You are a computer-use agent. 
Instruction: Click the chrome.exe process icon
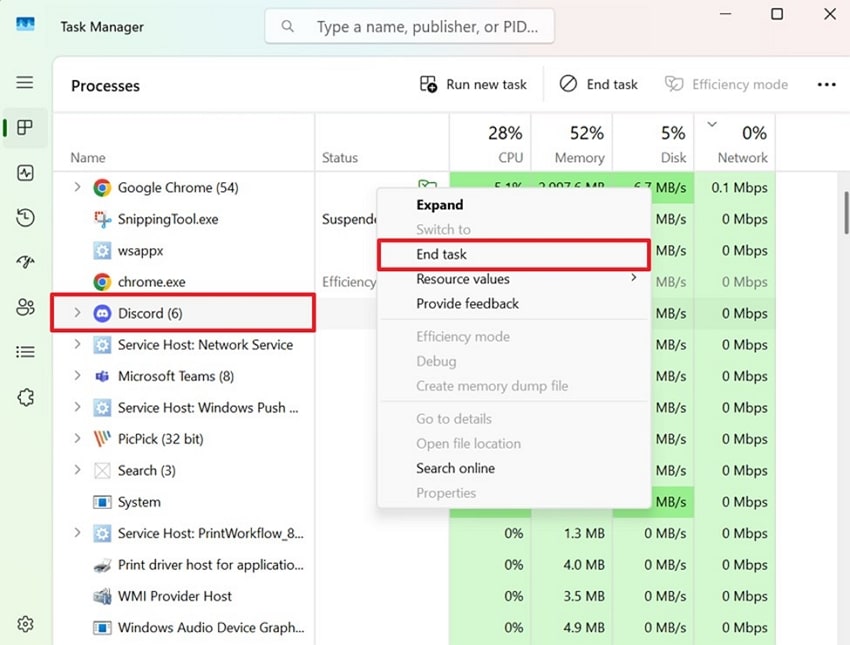click(x=102, y=282)
